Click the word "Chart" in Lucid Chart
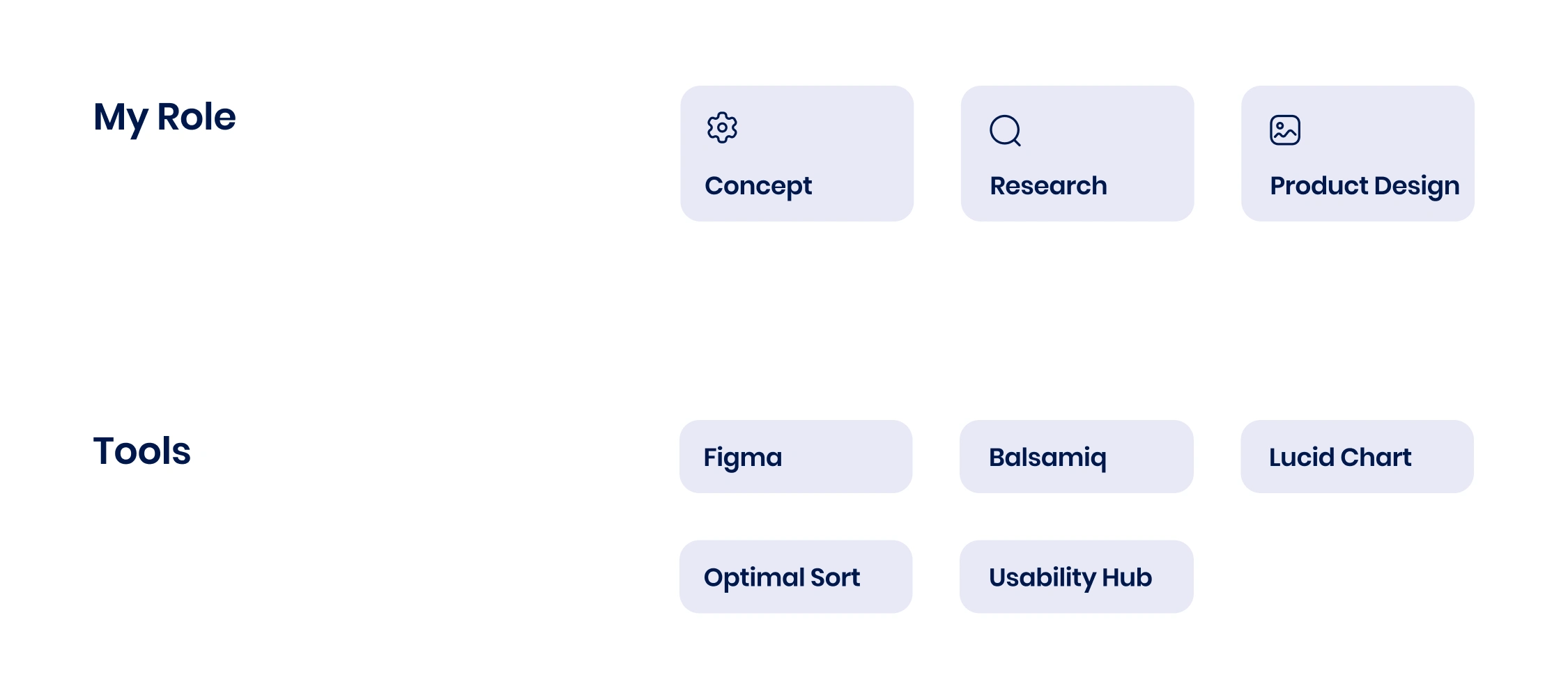Image resolution: width=1568 pixels, height=700 pixels. tap(1376, 457)
